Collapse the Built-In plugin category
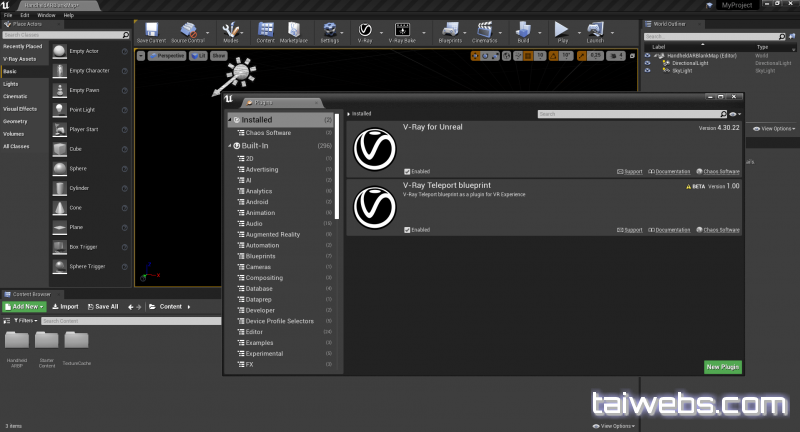The width and height of the screenshot is (800, 432). pos(232,145)
